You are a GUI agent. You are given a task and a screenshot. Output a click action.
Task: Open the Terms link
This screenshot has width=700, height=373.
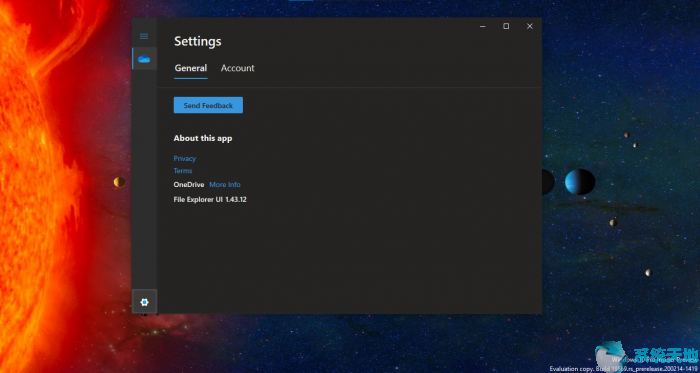point(183,171)
